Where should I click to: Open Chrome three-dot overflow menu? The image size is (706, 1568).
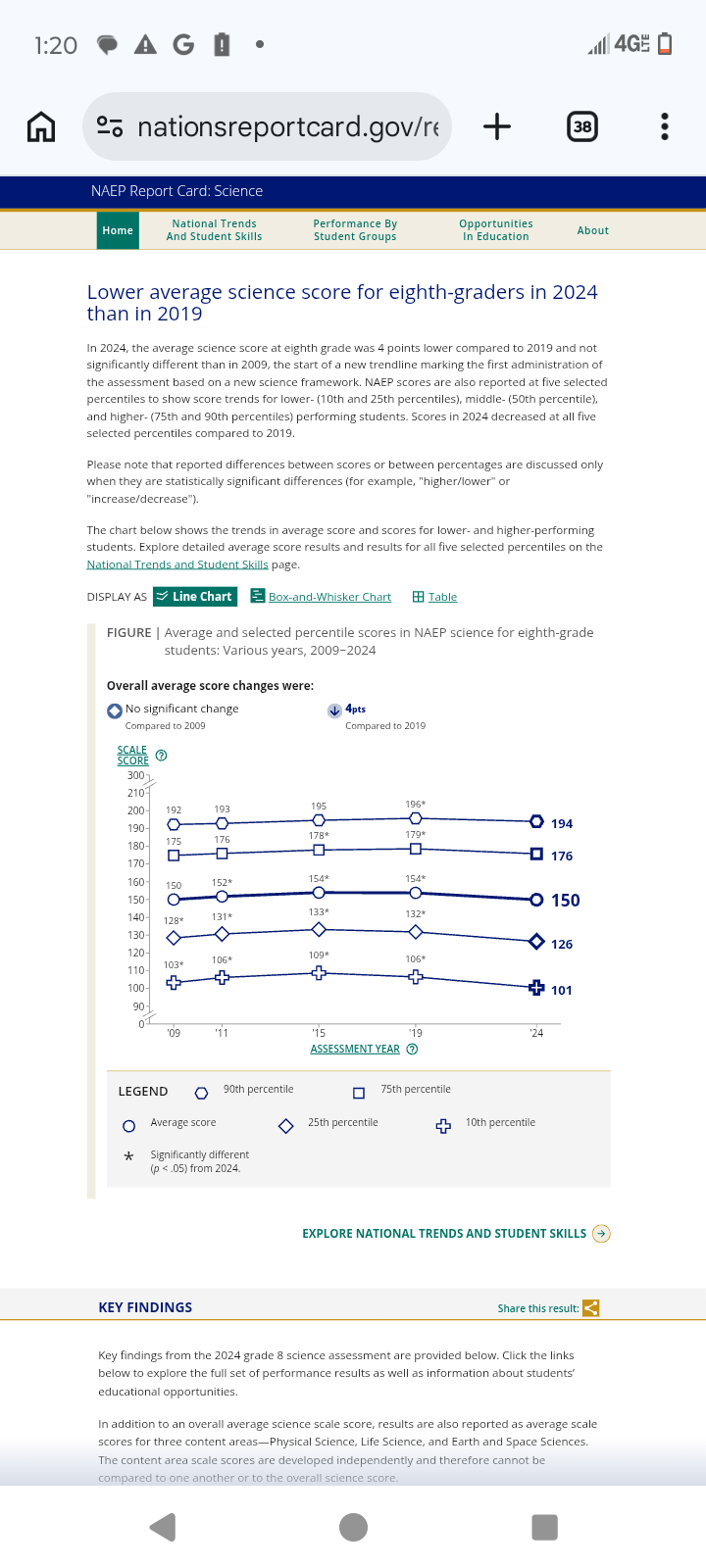665,126
